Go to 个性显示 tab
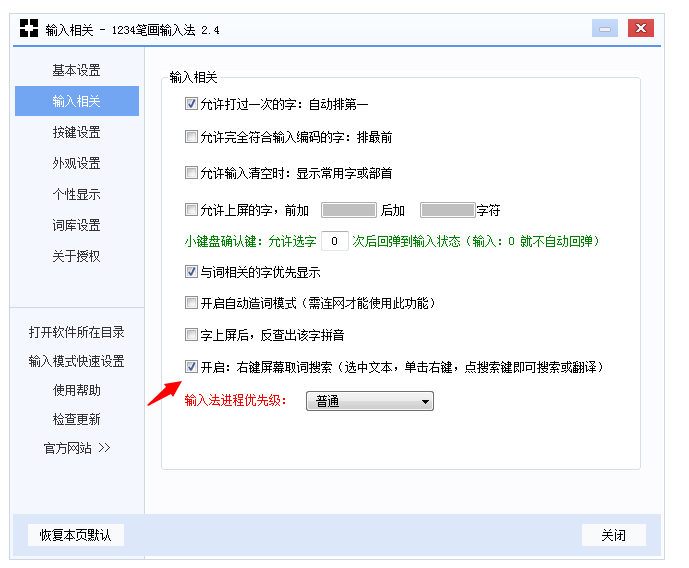689x568 pixels. 76,194
